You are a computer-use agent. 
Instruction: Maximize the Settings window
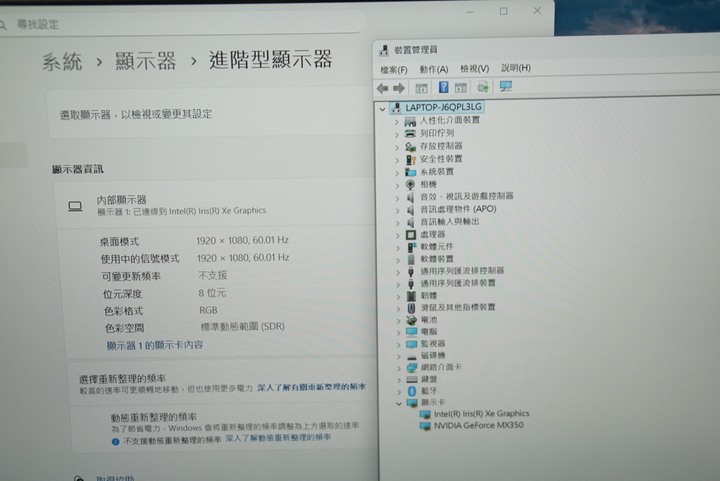click(504, 11)
